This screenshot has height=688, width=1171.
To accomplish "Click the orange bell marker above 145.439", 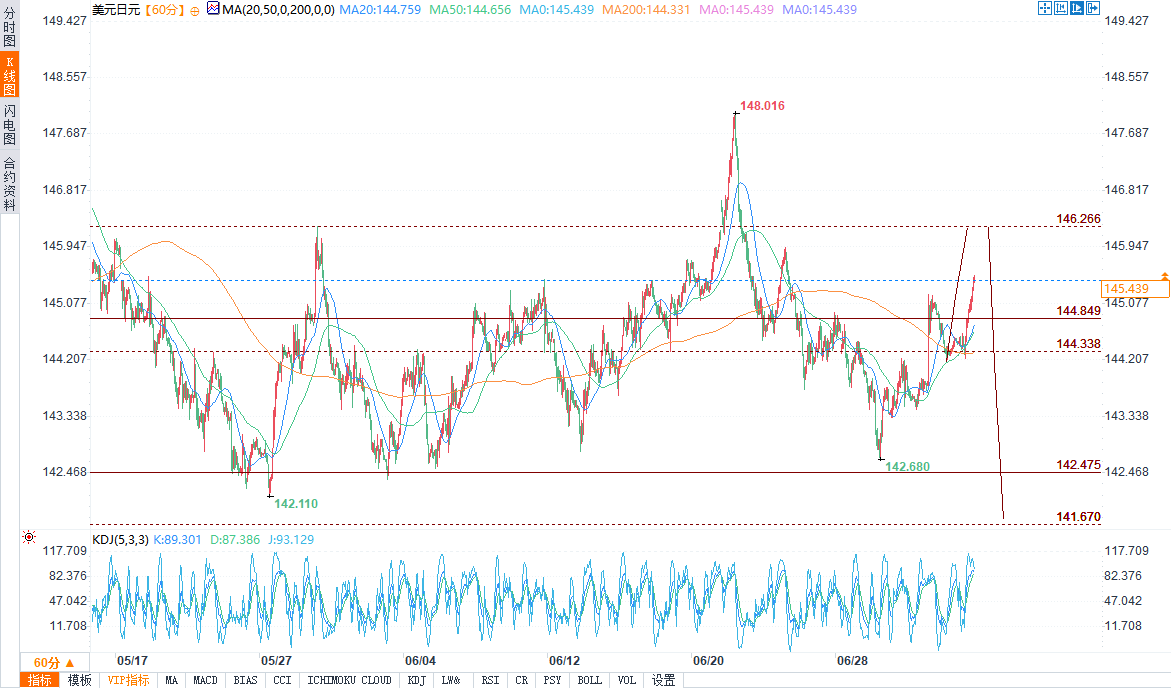I will click(1164, 277).
